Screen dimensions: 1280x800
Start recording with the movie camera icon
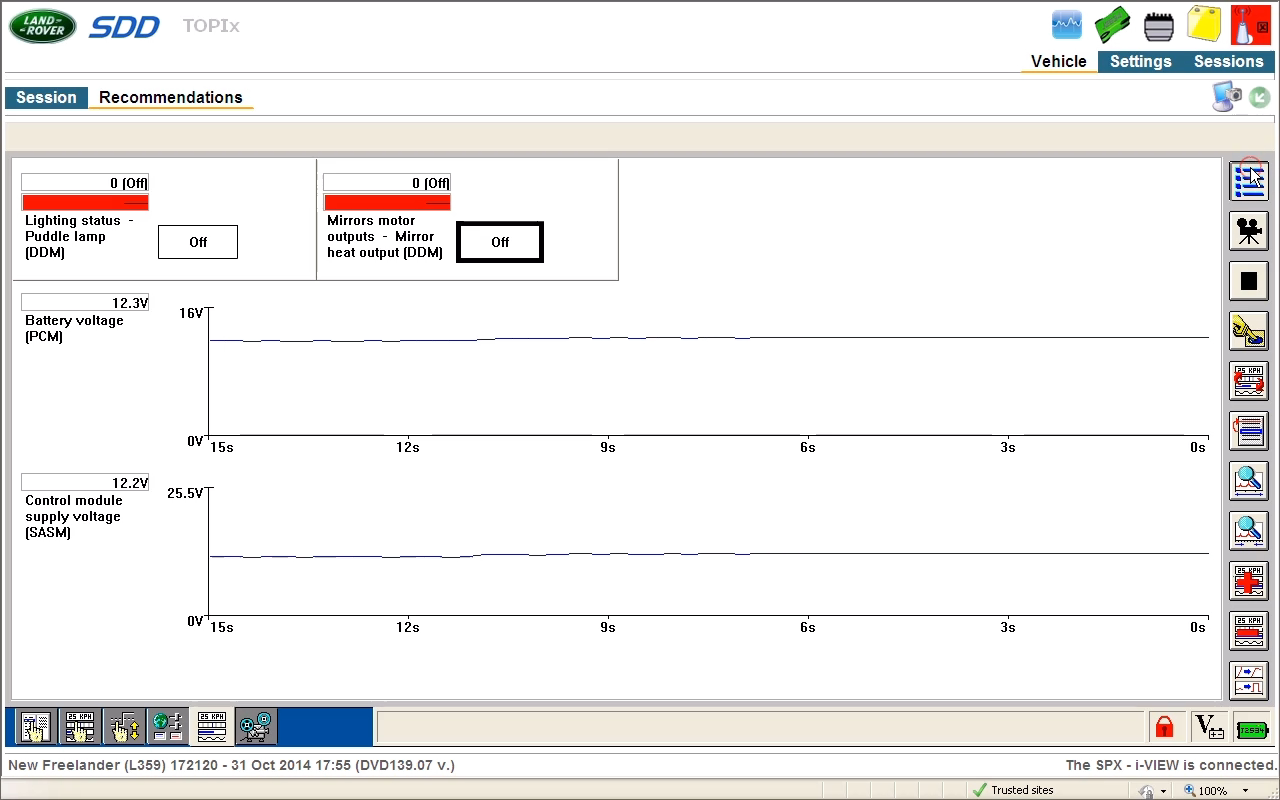1248,231
